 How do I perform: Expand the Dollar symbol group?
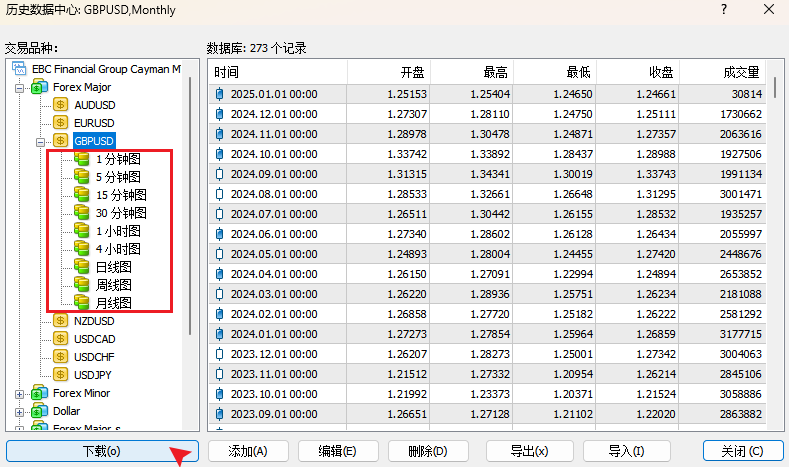[18, 411]
